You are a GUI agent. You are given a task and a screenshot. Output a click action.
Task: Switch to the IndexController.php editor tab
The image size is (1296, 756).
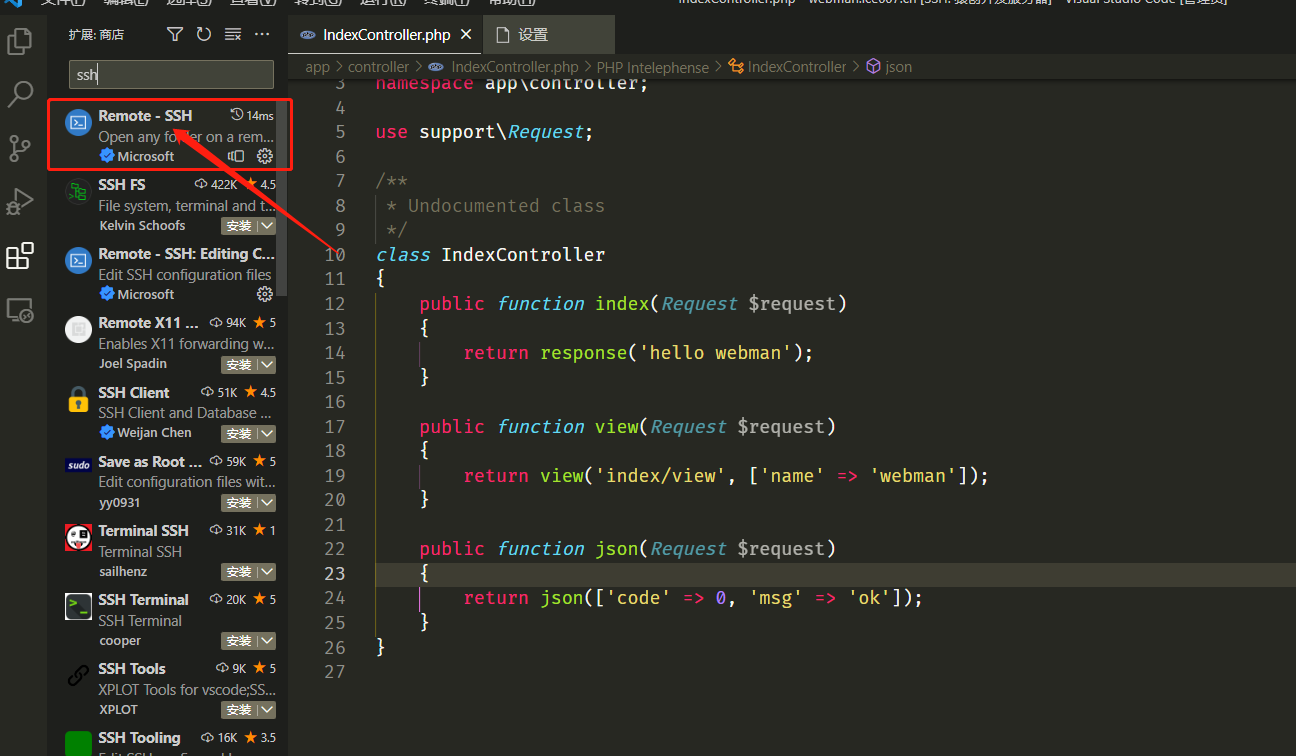[x=385, y=35]
